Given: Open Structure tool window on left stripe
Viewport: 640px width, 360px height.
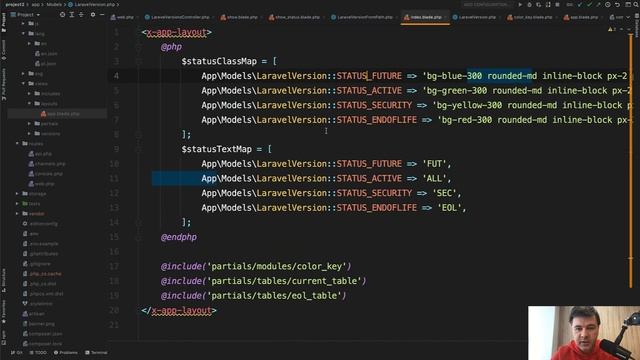Looking at the screenshot, I should [x=4, y=280].
